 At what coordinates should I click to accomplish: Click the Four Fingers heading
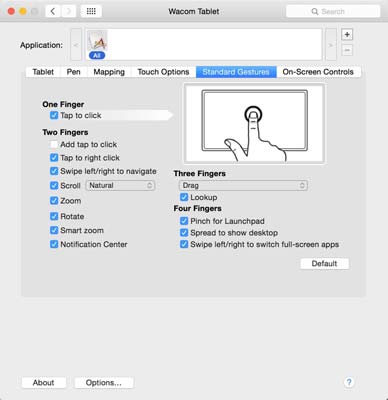click(x=197, y=209)
